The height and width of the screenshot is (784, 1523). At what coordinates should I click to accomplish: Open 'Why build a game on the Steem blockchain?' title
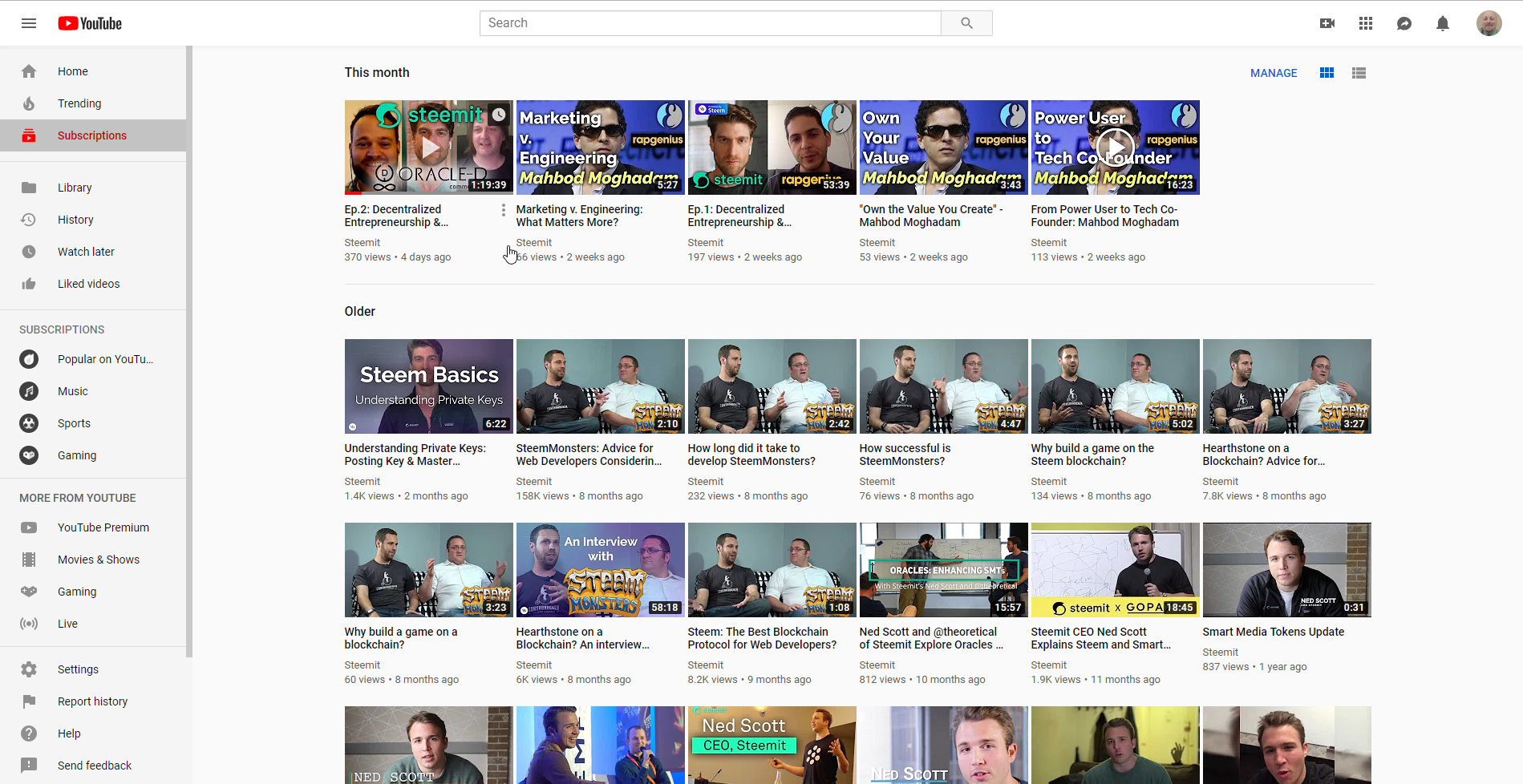coord(1092,455)
